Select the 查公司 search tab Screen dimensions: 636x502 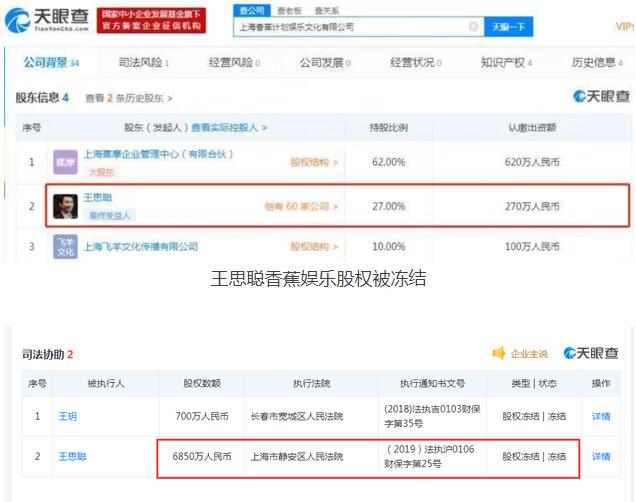[252, 11]
